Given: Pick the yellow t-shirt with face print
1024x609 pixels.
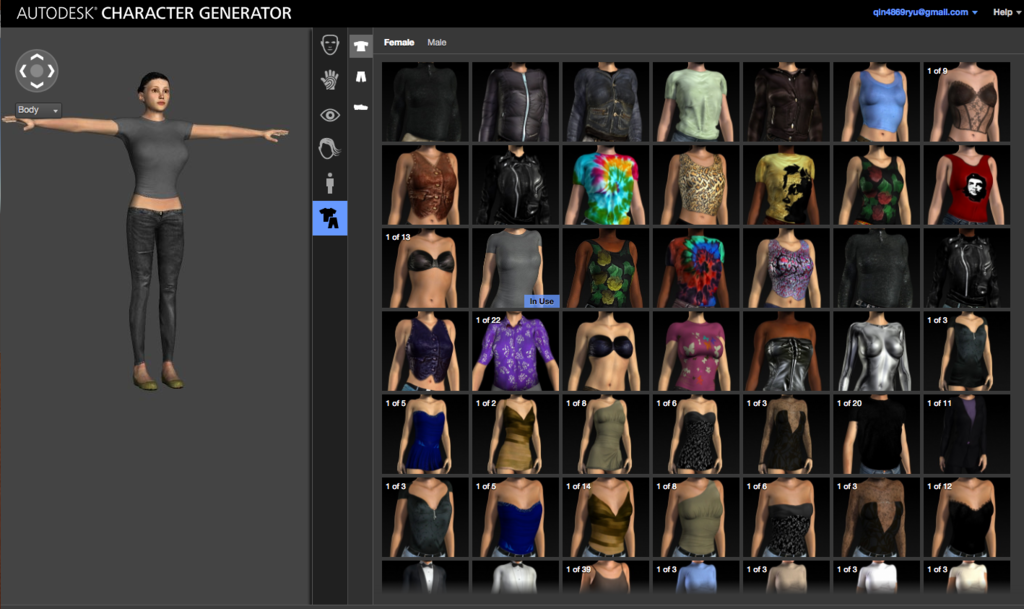Looking at the screenshot, I should pyautogui.click(x=786, y=185).
